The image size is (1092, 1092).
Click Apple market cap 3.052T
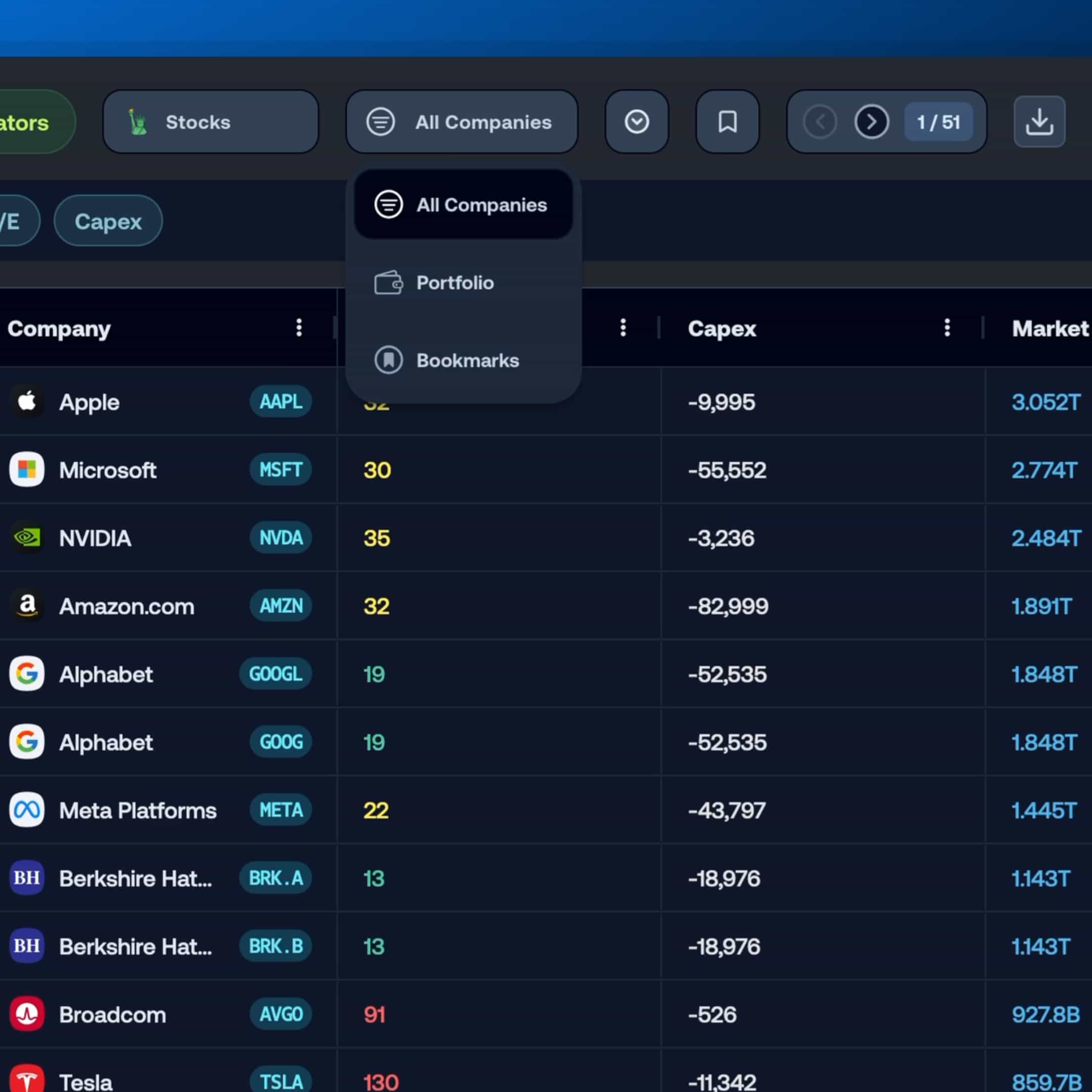point(1045,402)
